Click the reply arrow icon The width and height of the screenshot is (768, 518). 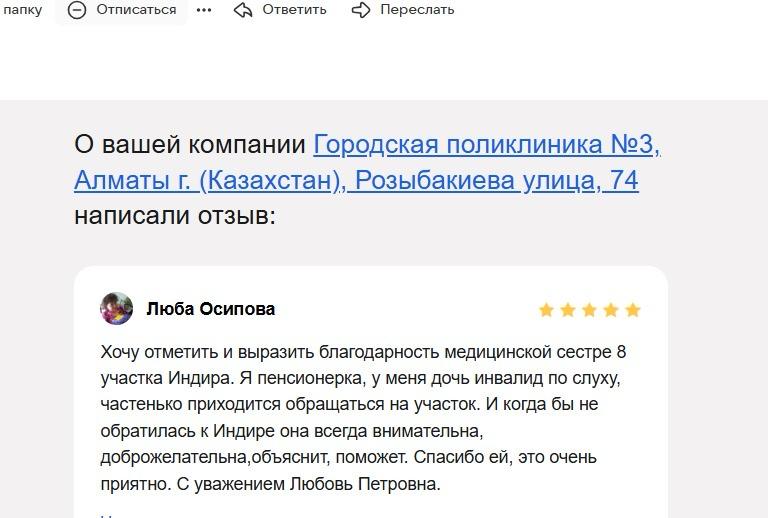[x=243, y=10]
